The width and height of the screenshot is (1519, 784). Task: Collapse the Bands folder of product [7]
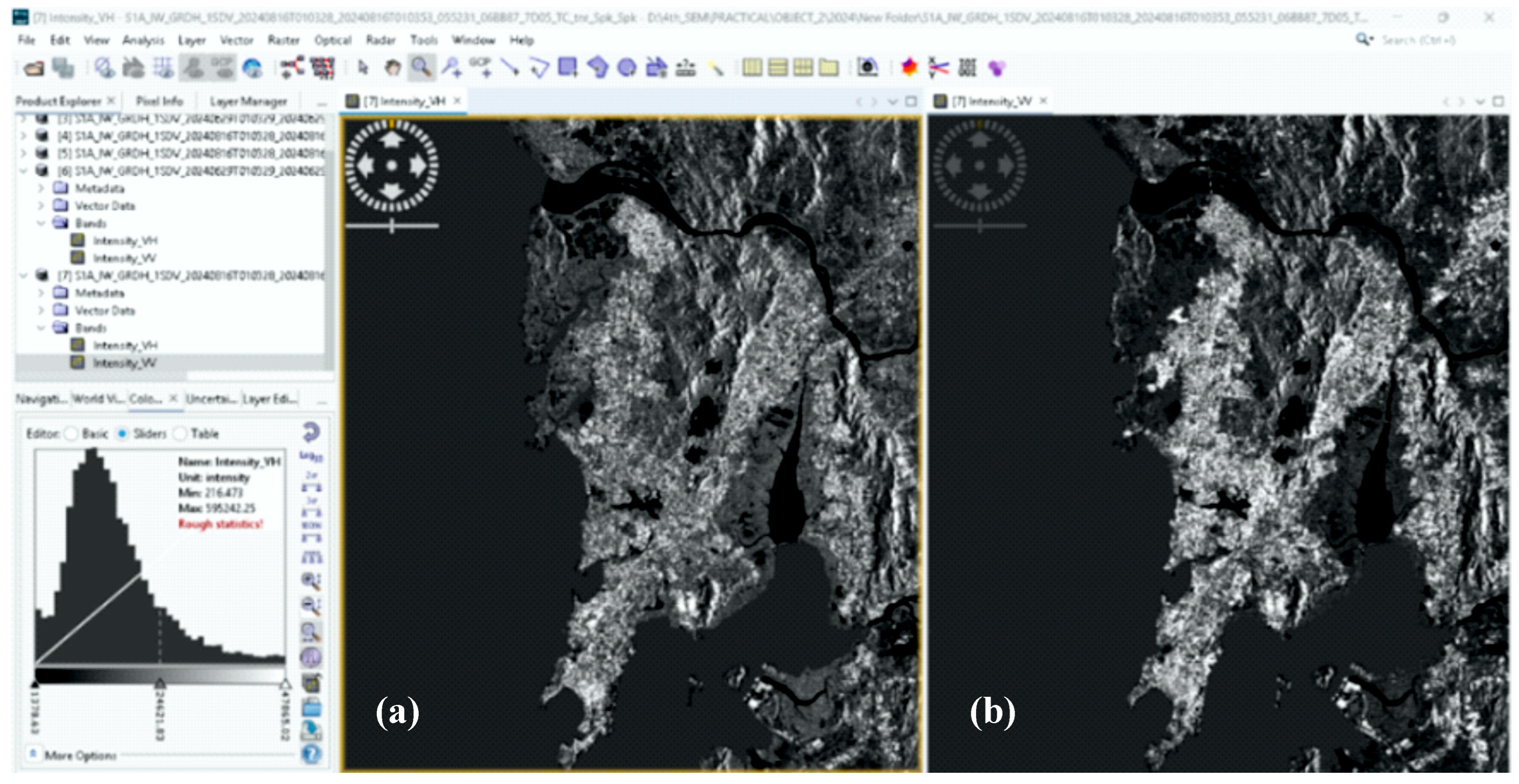coord(41,328)
